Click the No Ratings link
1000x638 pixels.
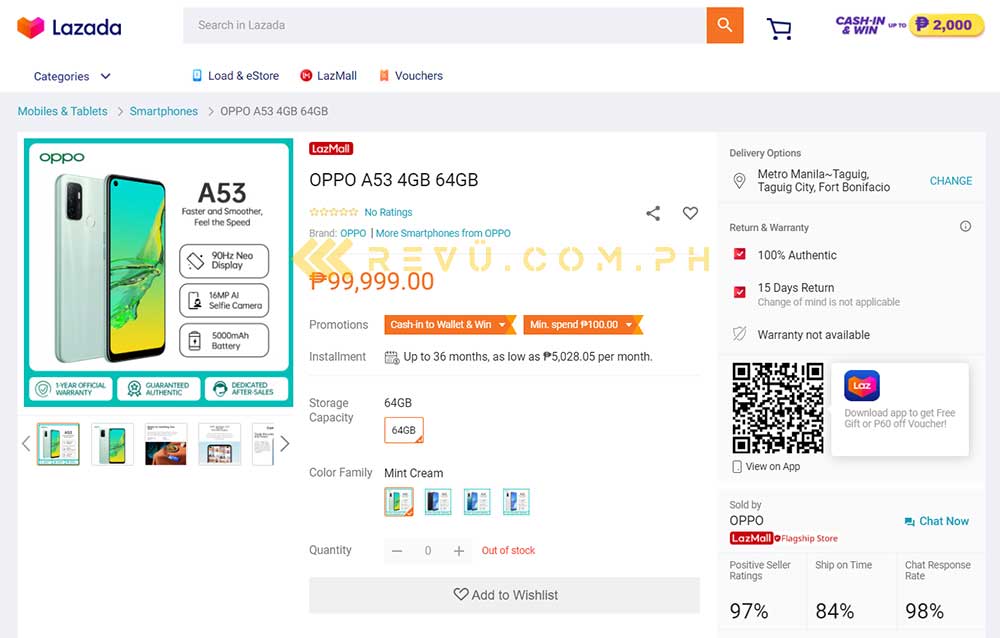click(388, 212)
